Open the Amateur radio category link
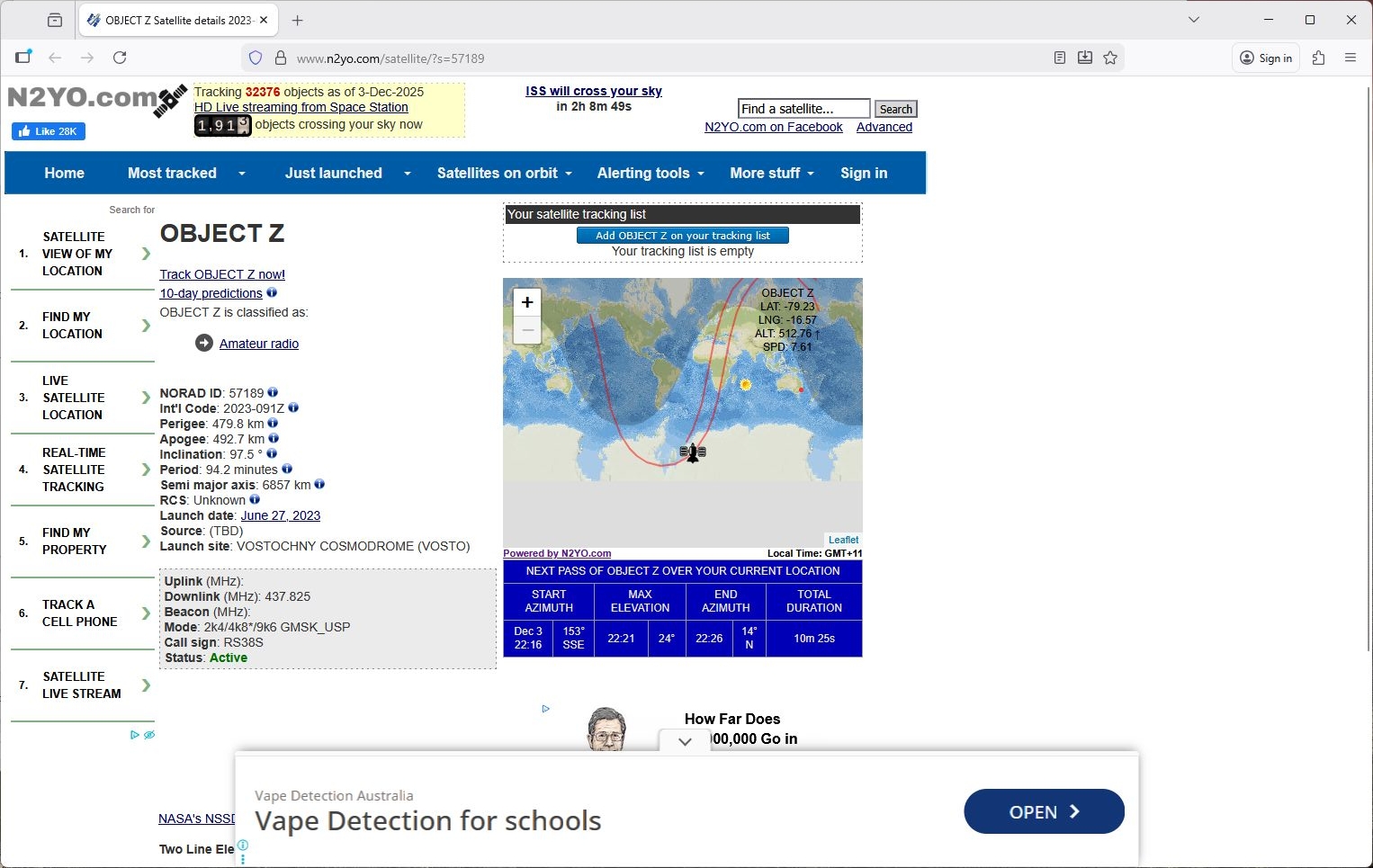Image resolution: width=1373 pixels, height=868 pixels. 259,344
